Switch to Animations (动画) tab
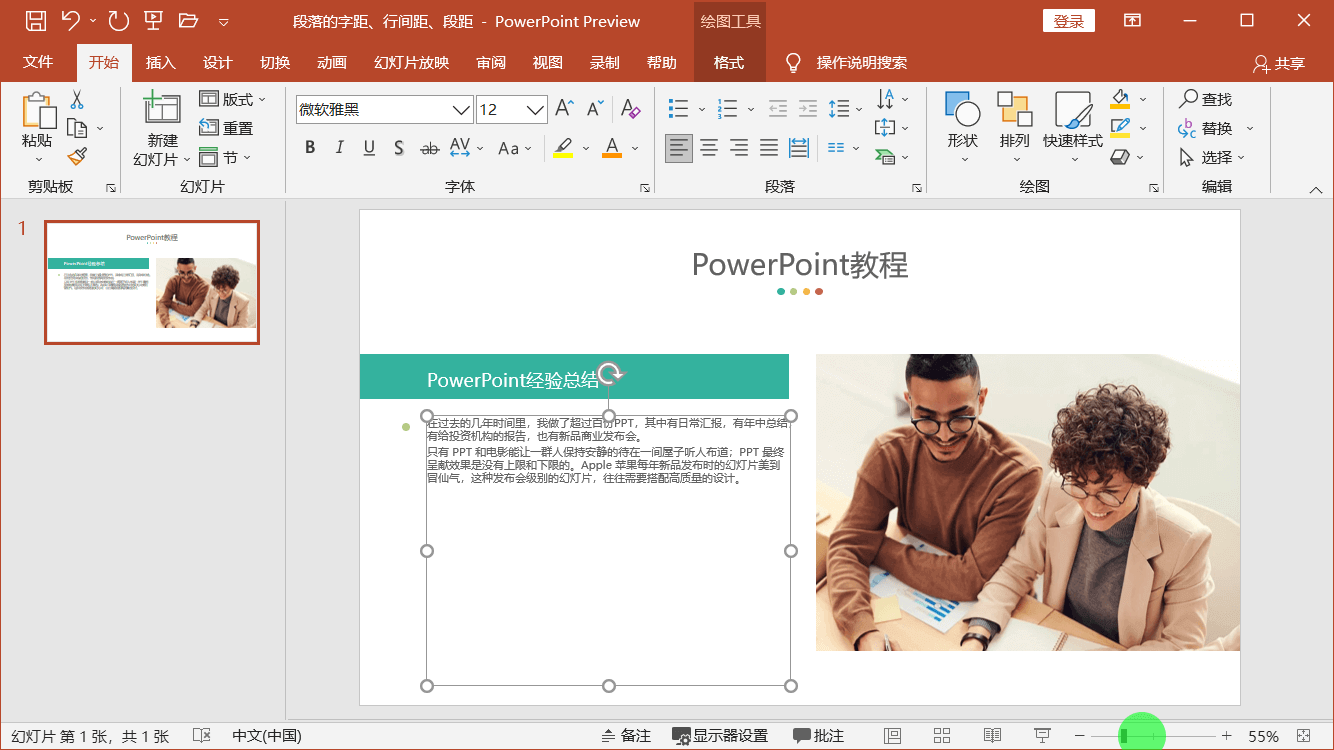Image resolution: width=1334 pixels, height=750 pixels. [x=332, y=62]
